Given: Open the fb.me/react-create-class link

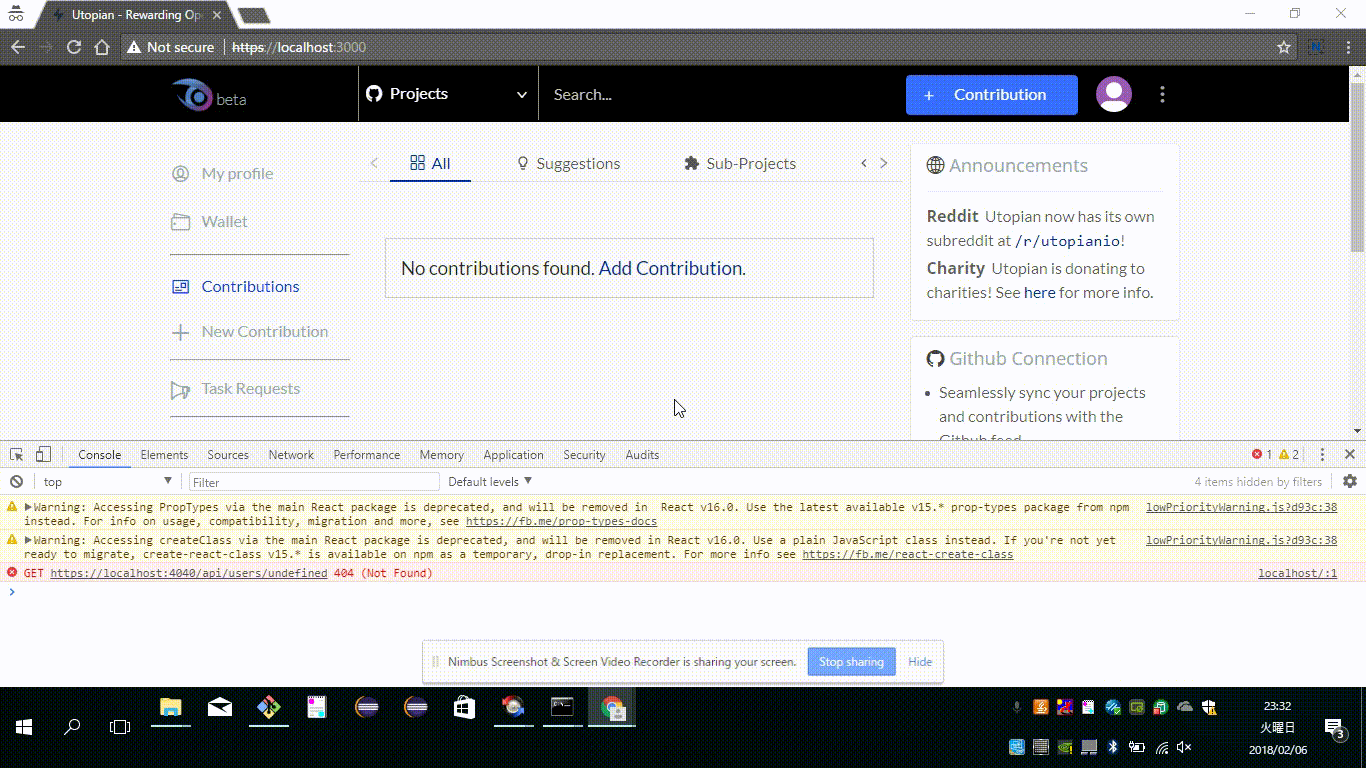Looking at the screenshot, I should tap(907, 554).
